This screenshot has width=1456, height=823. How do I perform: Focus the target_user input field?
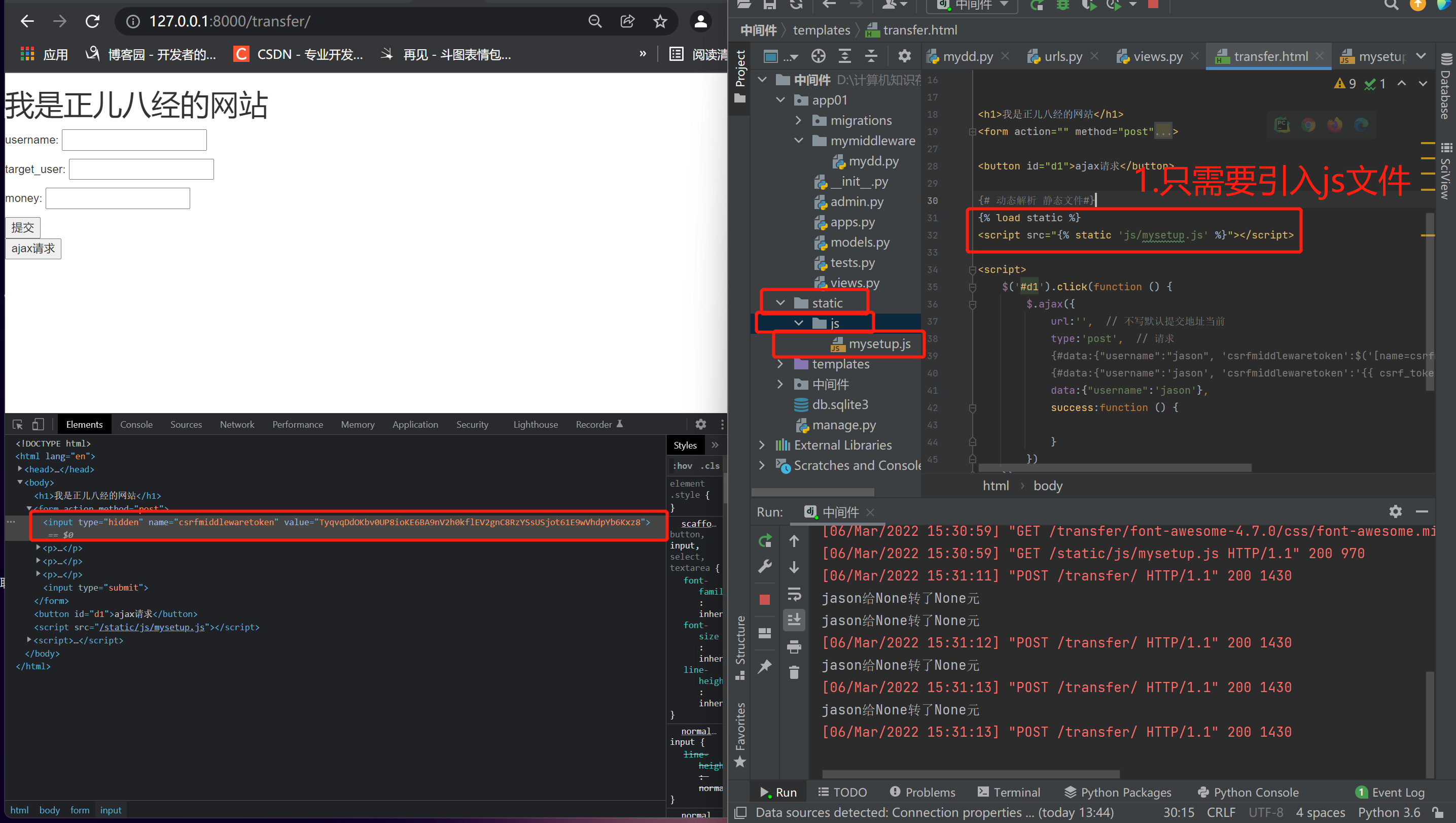(x=141, y=169)
